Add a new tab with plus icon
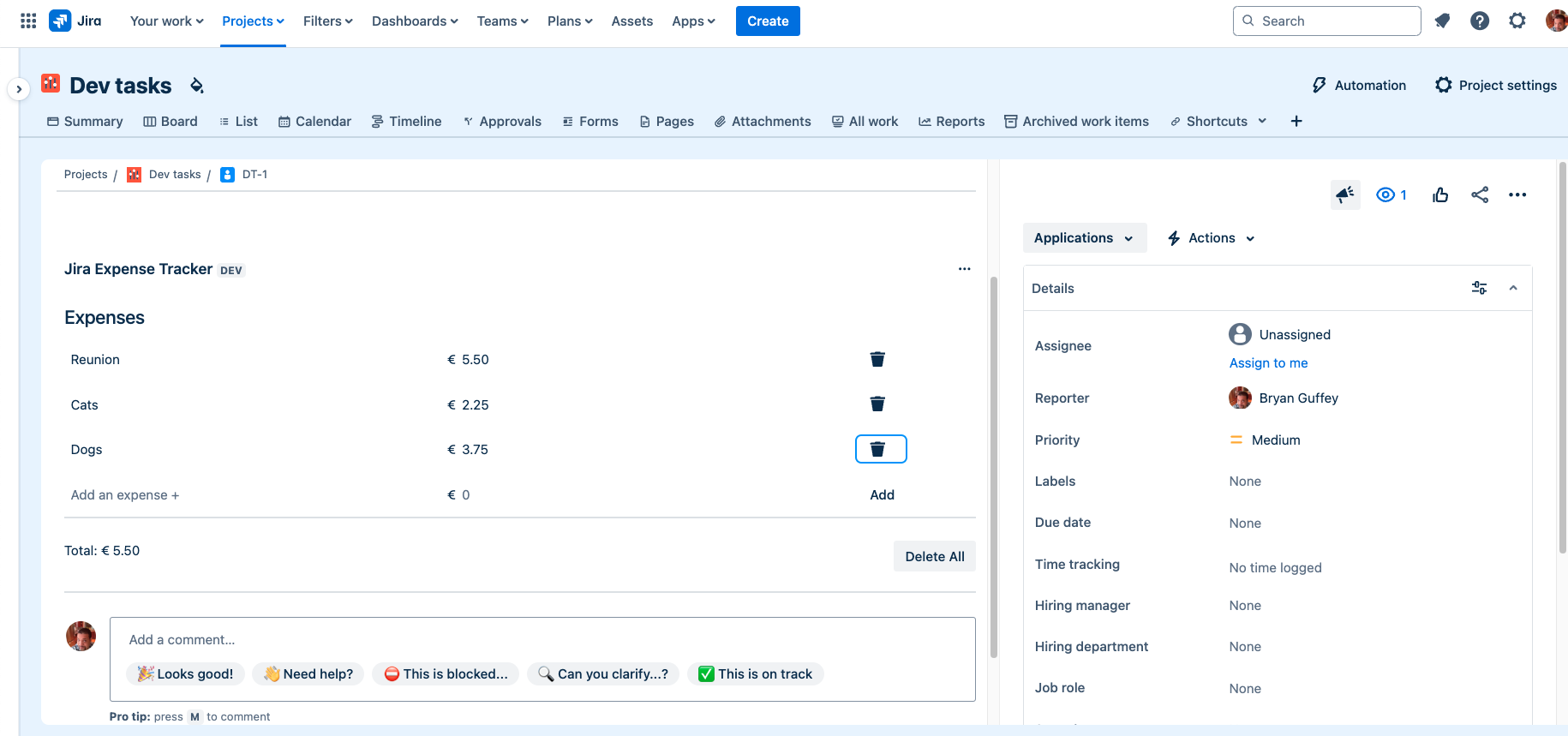This screenshot has width=1568, height=736. click(x=1296, y=121)
